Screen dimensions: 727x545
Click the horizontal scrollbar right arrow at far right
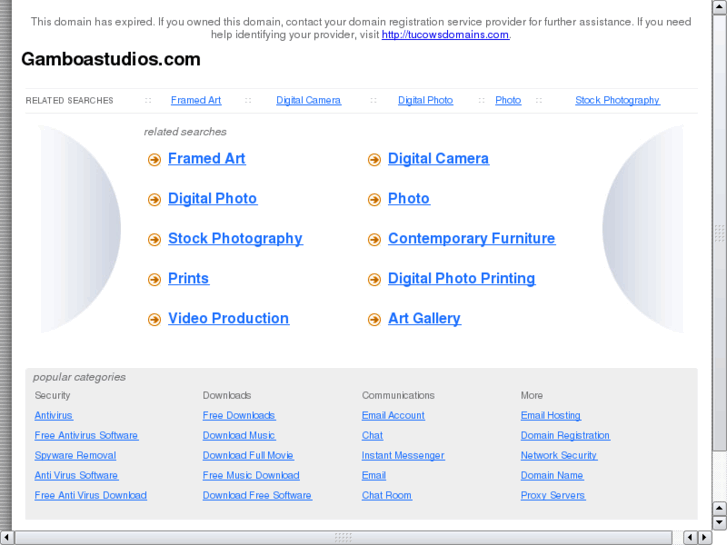[x=705, y=537]
